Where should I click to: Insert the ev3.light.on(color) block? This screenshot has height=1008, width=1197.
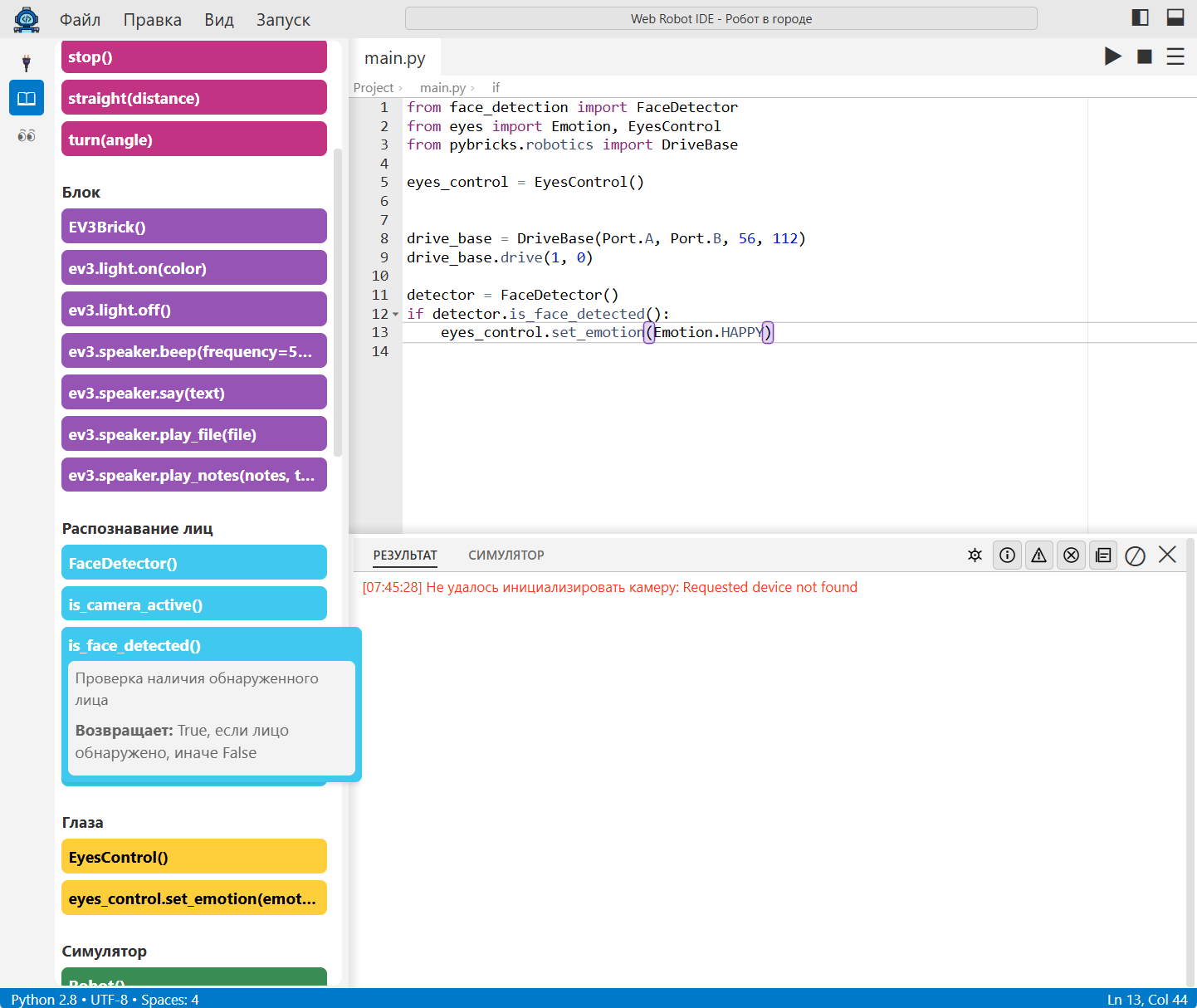194,267
